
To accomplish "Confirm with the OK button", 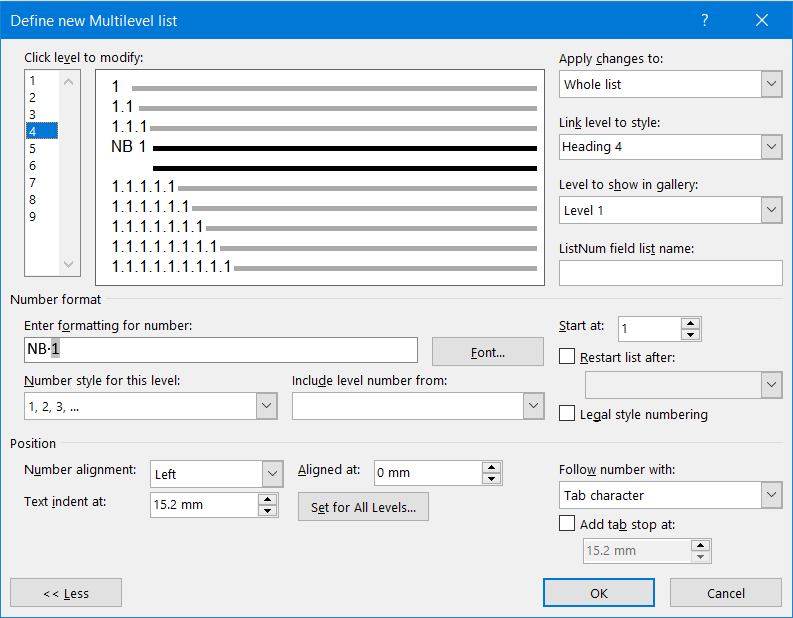I will (x=599, y=593).
